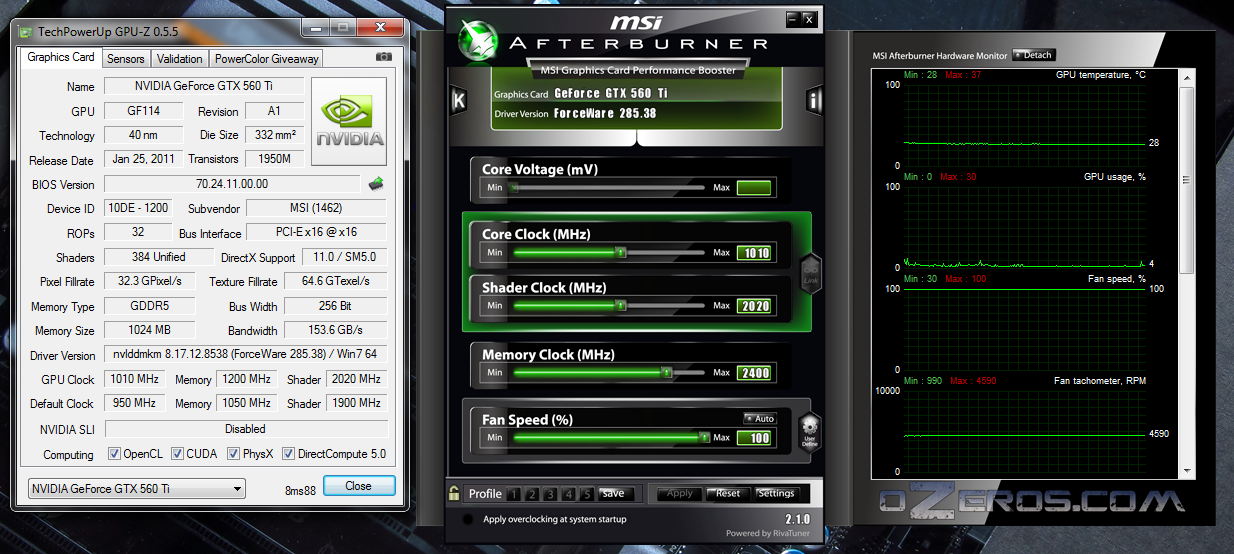Click the NVIDIA logo in GPU-Z
Viewport: 1234px width, 554px height.
click(350, 121)
